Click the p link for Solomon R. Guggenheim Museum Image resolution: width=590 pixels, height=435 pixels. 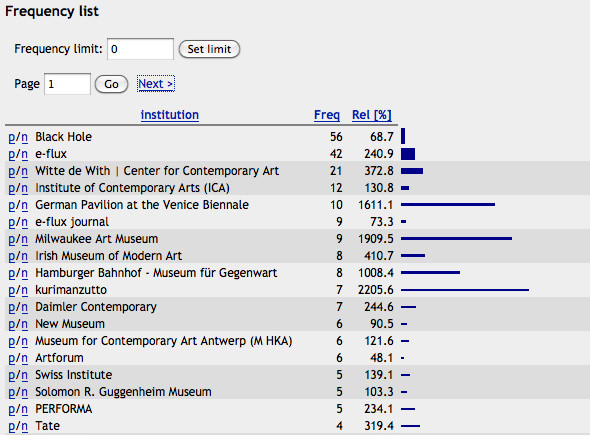[x=12, y=392]
